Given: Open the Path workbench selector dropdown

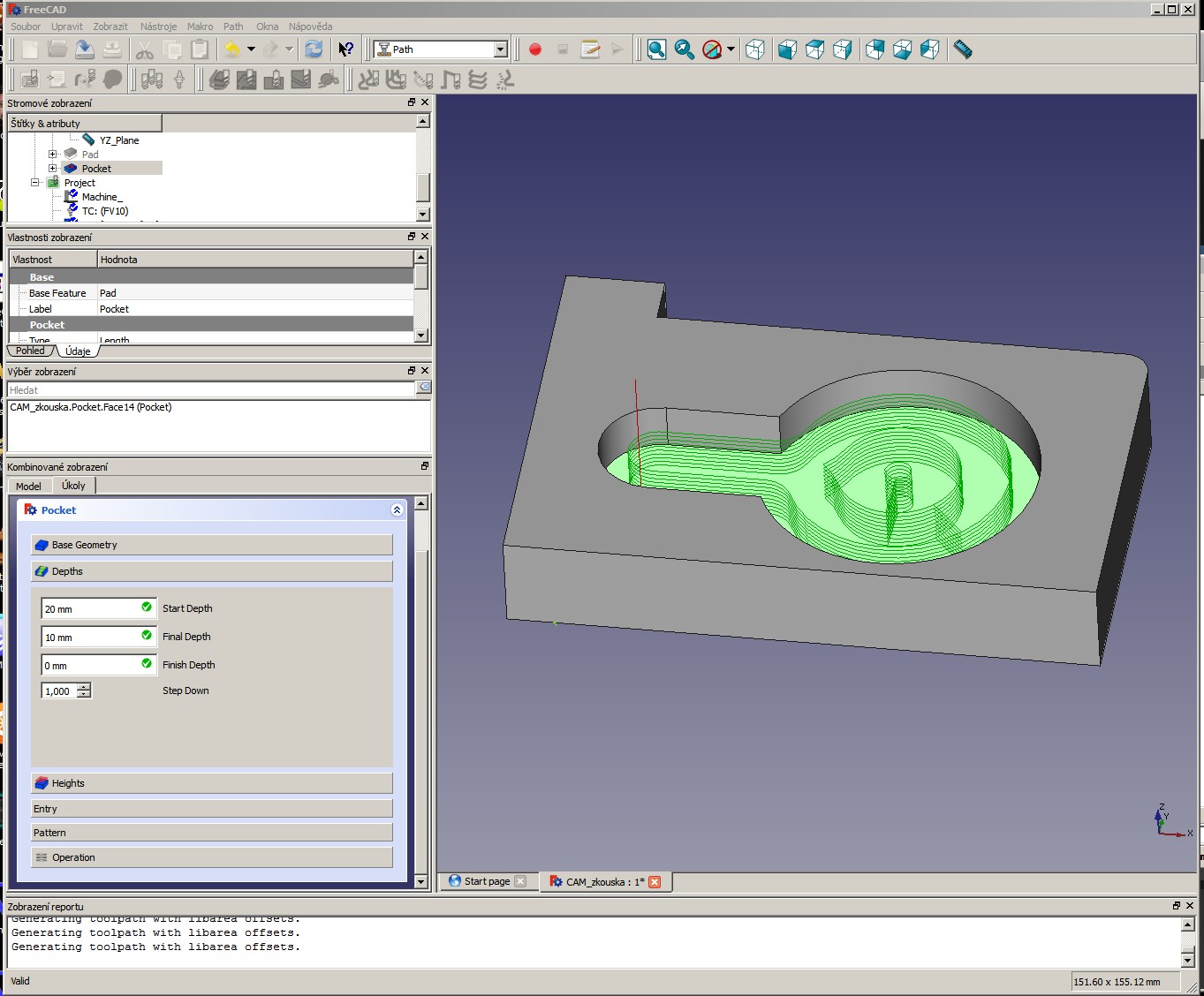Looking at the screenshot, I should click(x=501, y=49).
